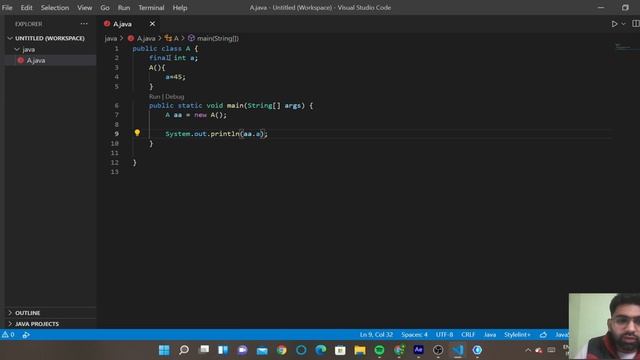Viewport: 640px width, 360px height.
Task: Open the View menu
Action: 84,8
